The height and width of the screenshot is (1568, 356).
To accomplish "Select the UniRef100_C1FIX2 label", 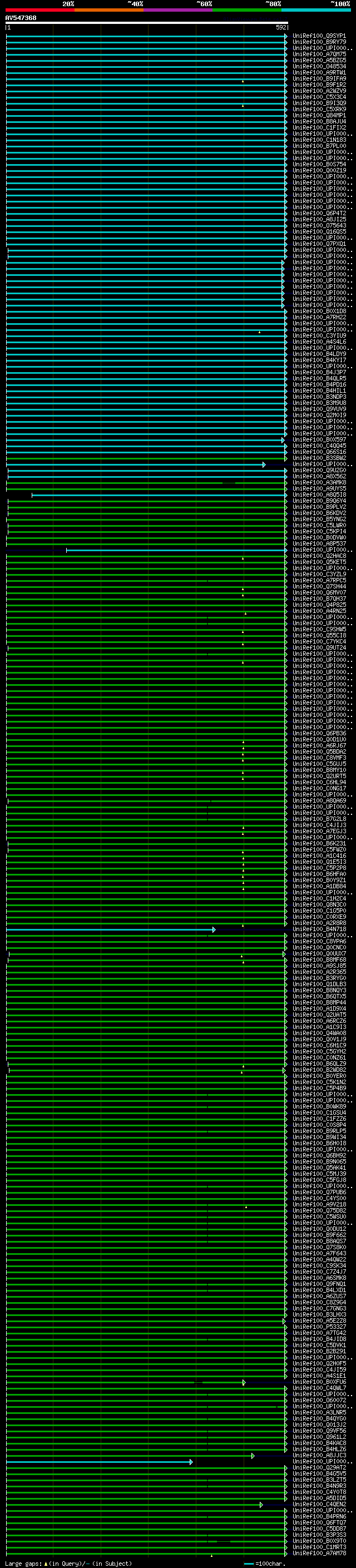I will [x=319, y=127].
